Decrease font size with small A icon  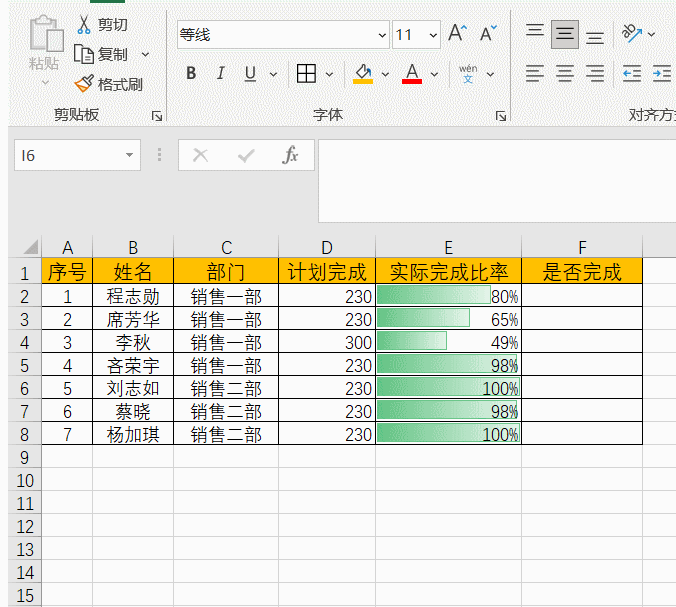click(488, 34)
